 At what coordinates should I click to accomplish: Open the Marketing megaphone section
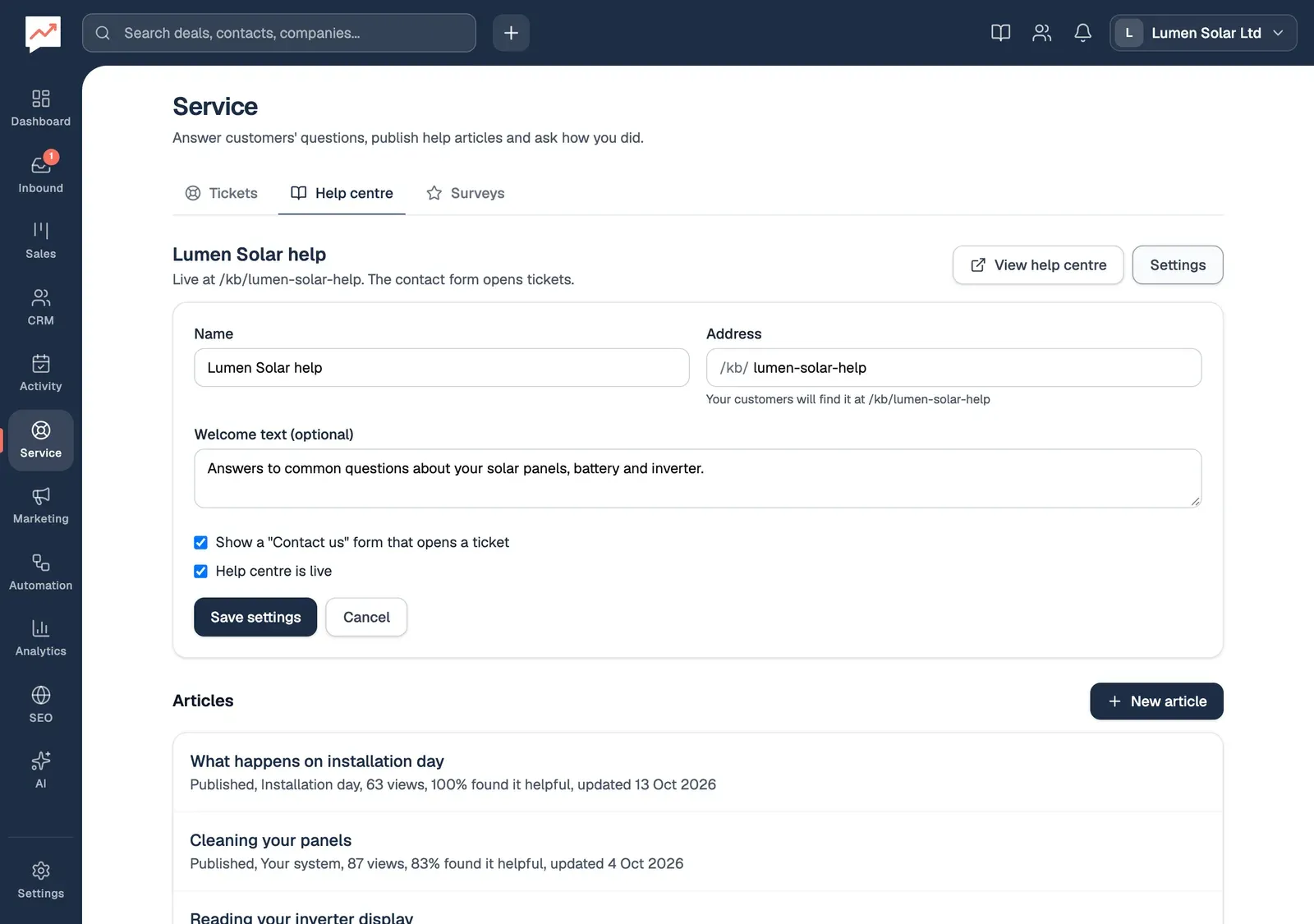pos(40,506)
